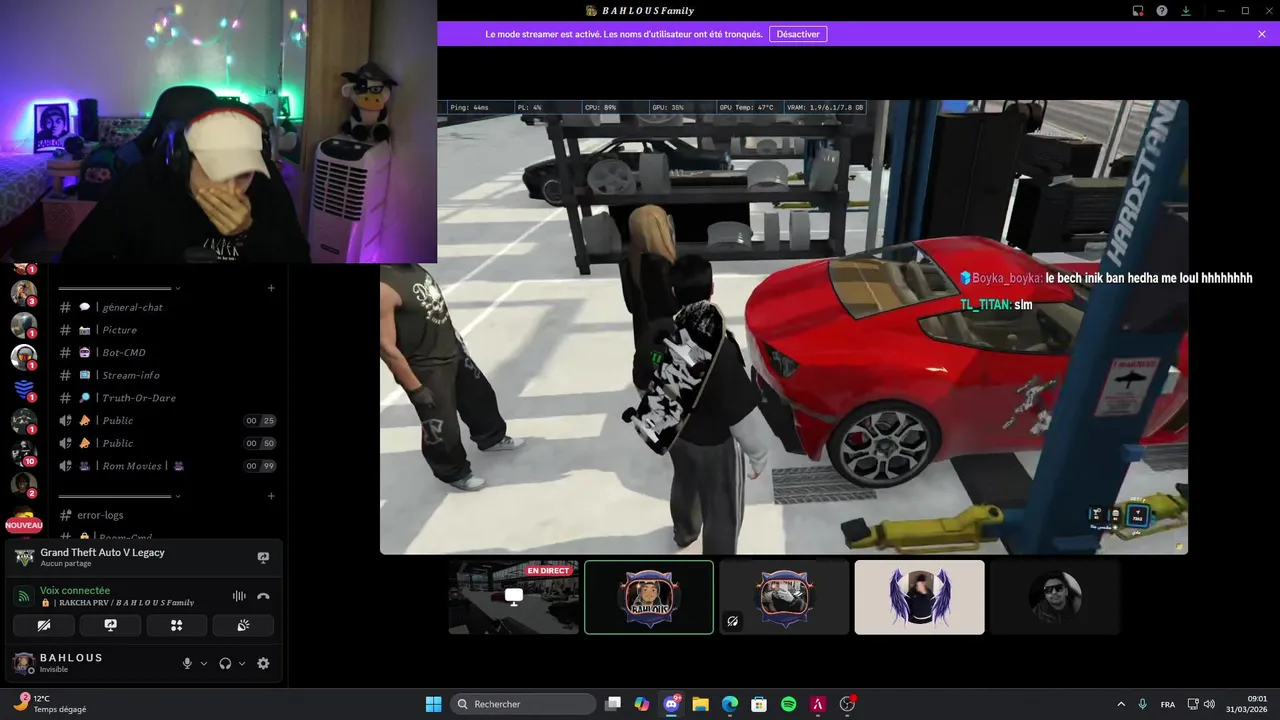This screenshot has width=1280, height=720.
Task: Open the server icon with the 2 badge
Action: (24, 484)
